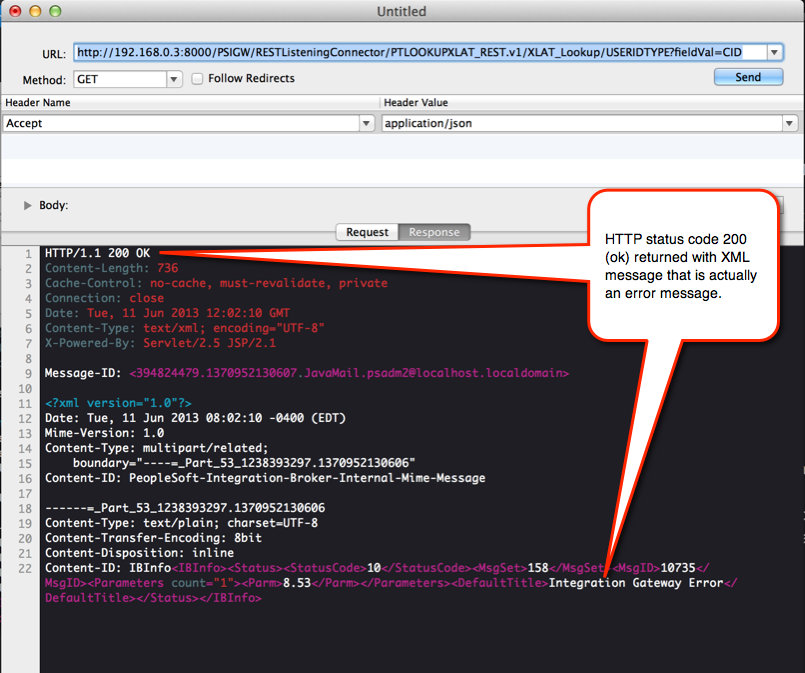Click the Date: Tue, 11 Jun 2013 12:02:10 GMT line
This screenshot has height=673, width=805.
coord(167,313)
